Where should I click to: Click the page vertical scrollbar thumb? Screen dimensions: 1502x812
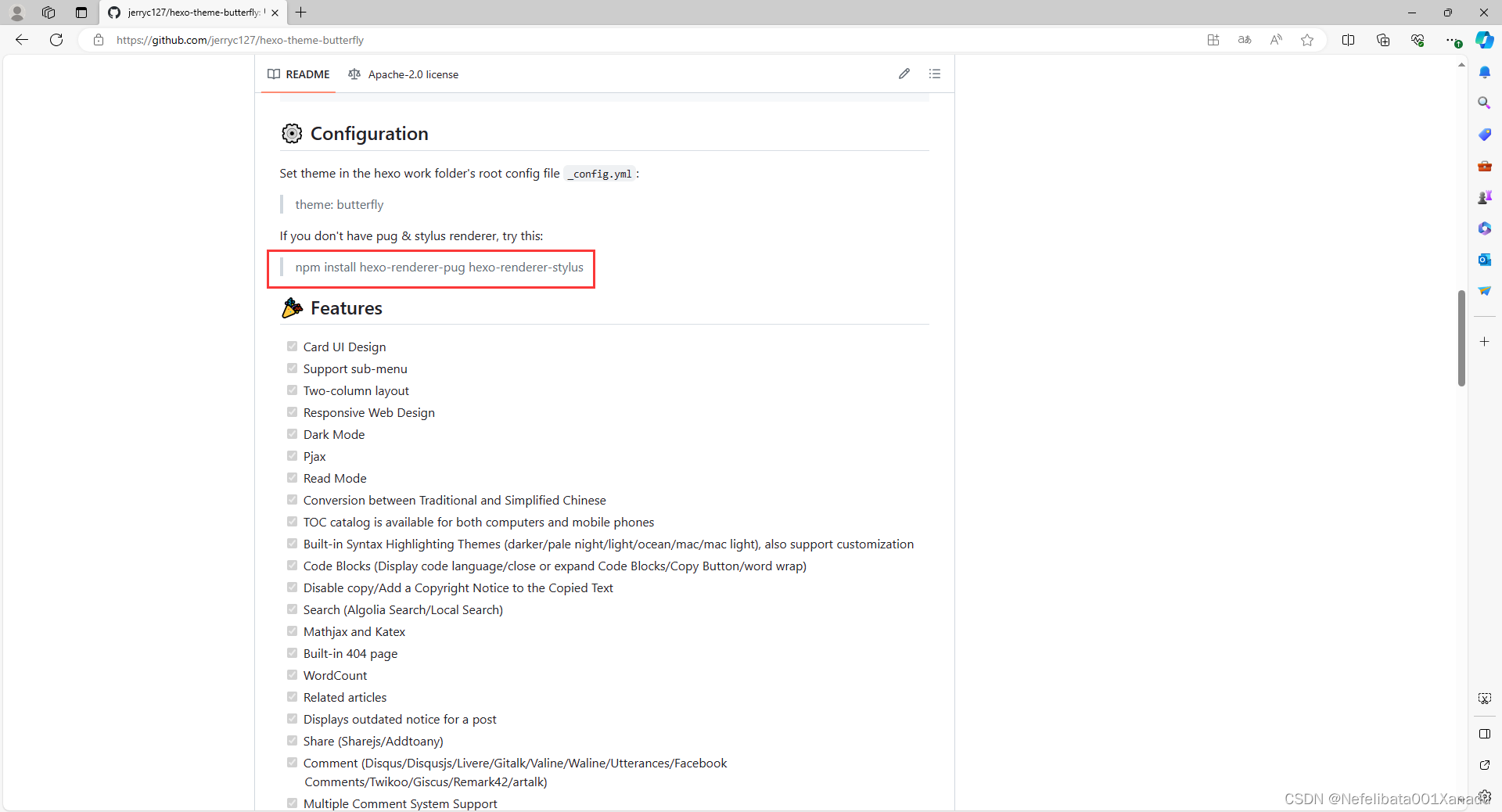tap(1461, 338)
